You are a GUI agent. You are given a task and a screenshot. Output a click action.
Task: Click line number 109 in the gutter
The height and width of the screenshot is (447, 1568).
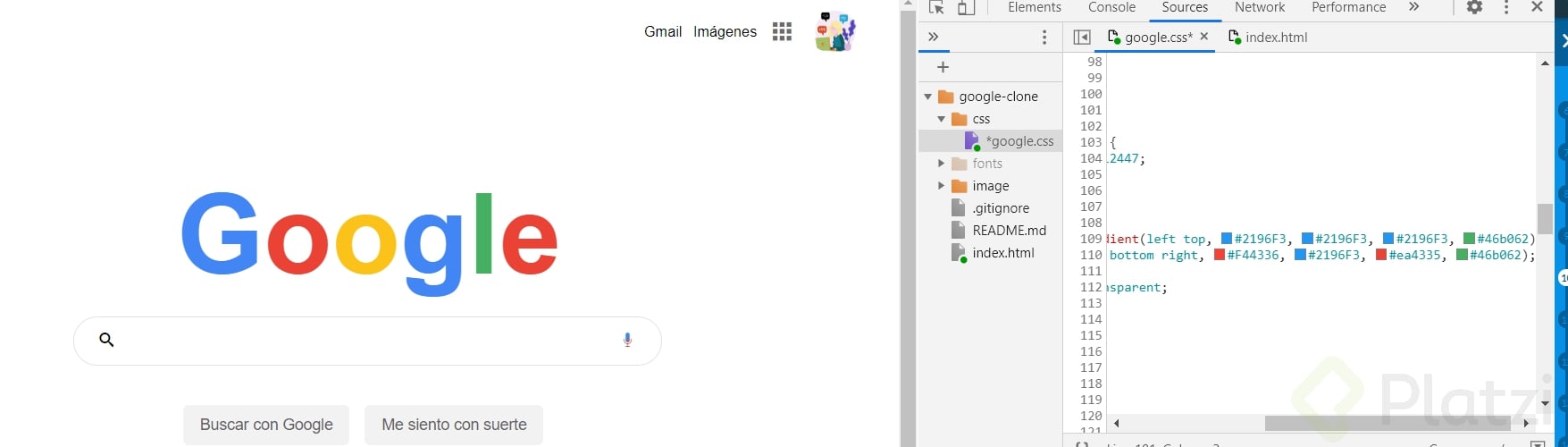click(1091, 239)
